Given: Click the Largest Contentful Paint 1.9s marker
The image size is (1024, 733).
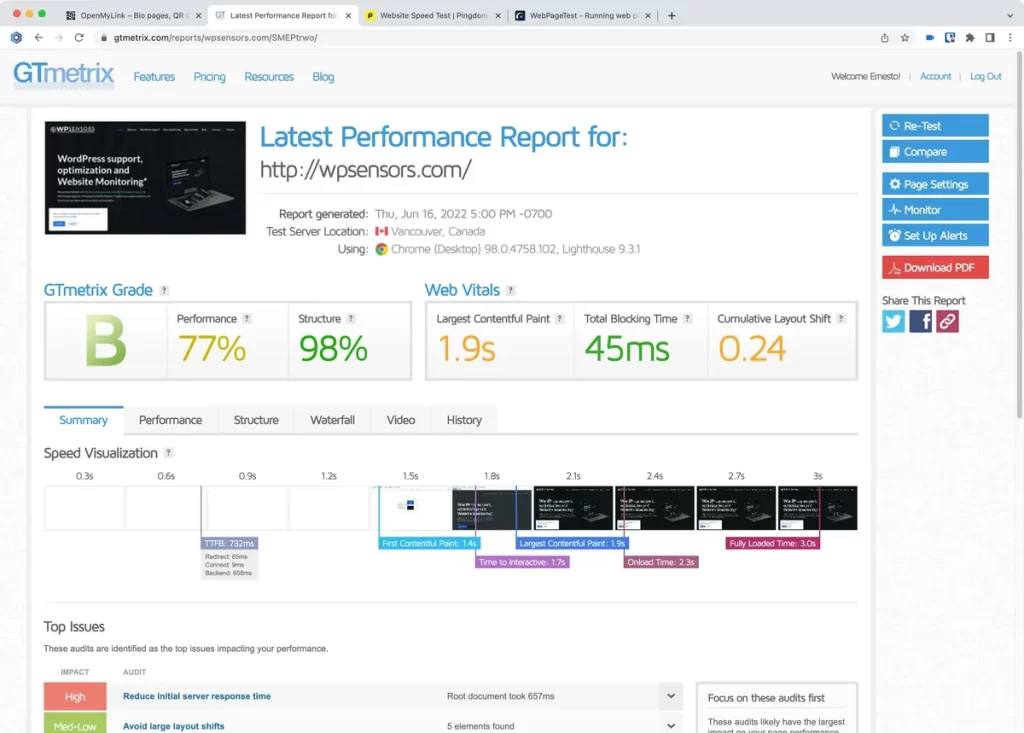Looking at the screenshot, I should [x=572, y=544].
